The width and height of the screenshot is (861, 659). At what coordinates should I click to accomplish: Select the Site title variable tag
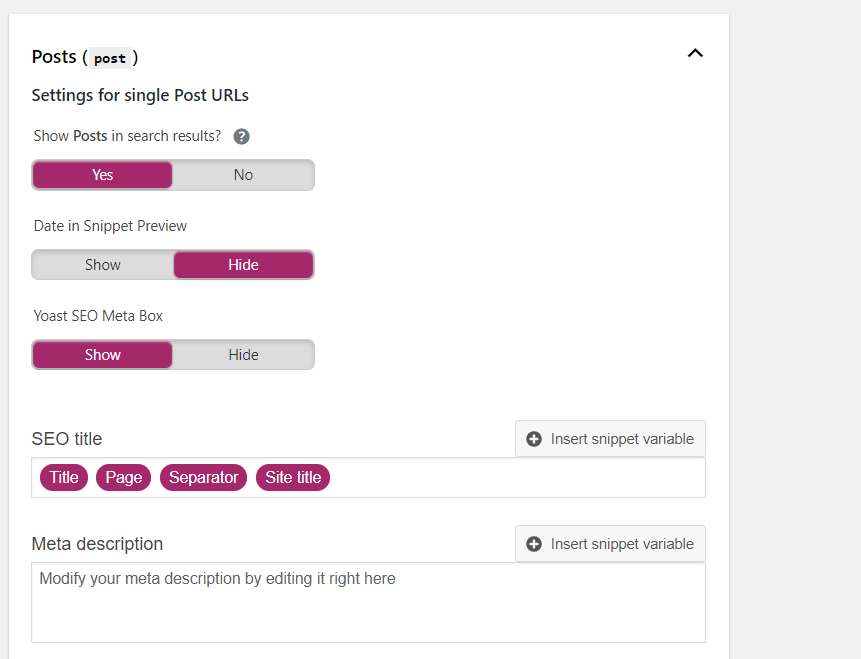coord(293,477)
